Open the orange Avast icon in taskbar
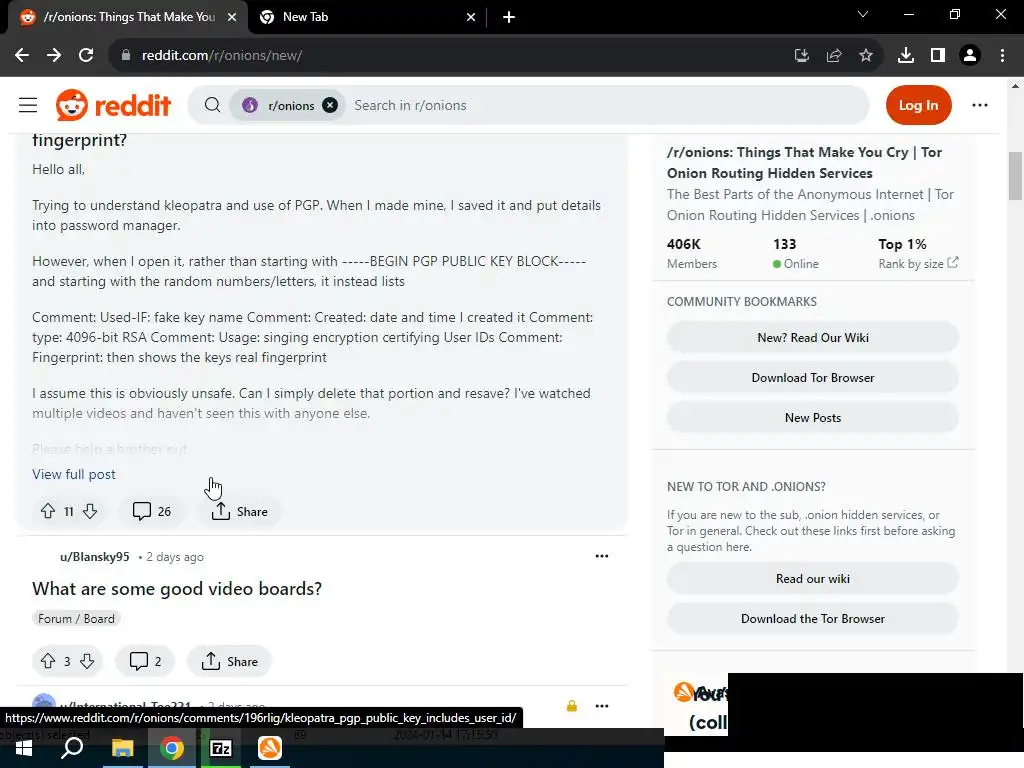Screen dimensions: 1024x768 coord(270,748)
